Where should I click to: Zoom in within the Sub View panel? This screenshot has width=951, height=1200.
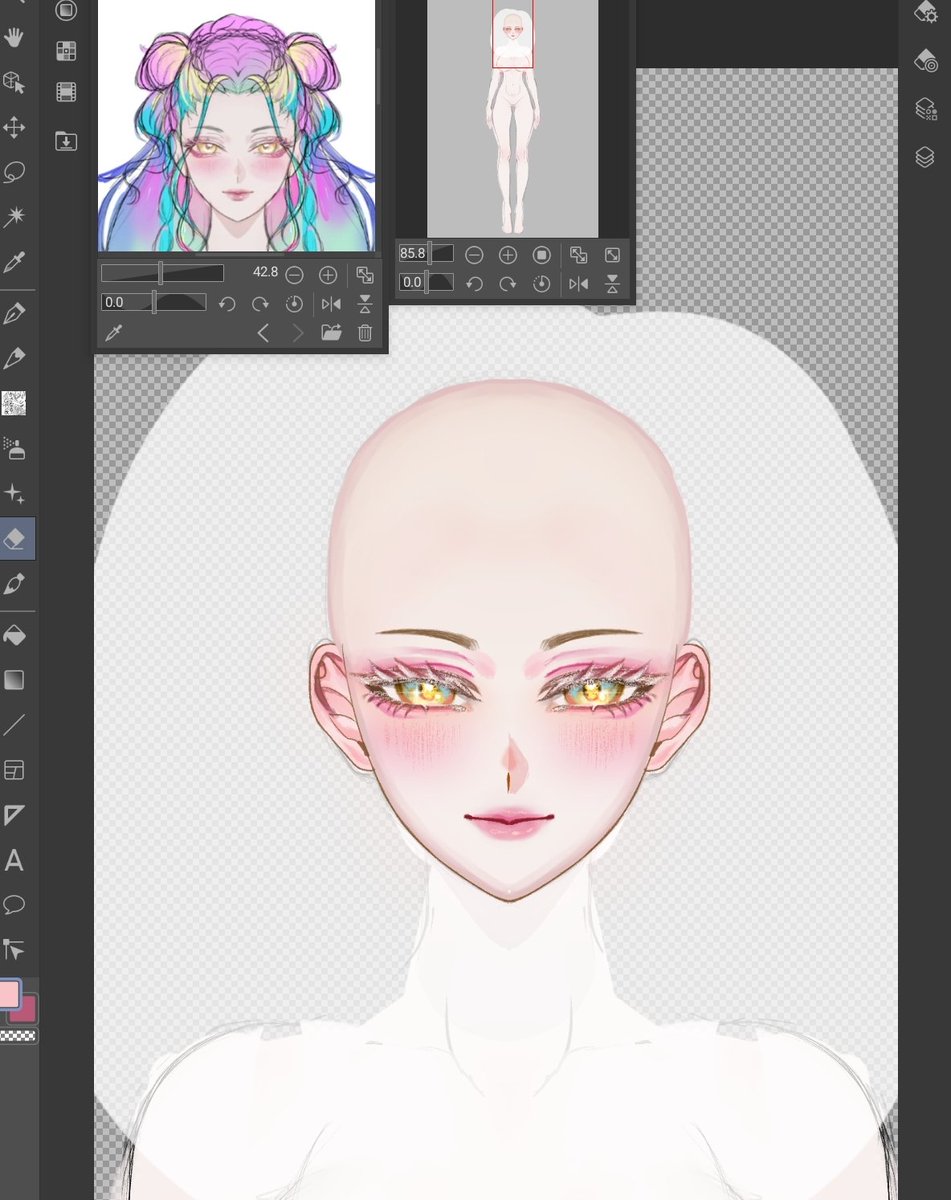pos(328,274)
